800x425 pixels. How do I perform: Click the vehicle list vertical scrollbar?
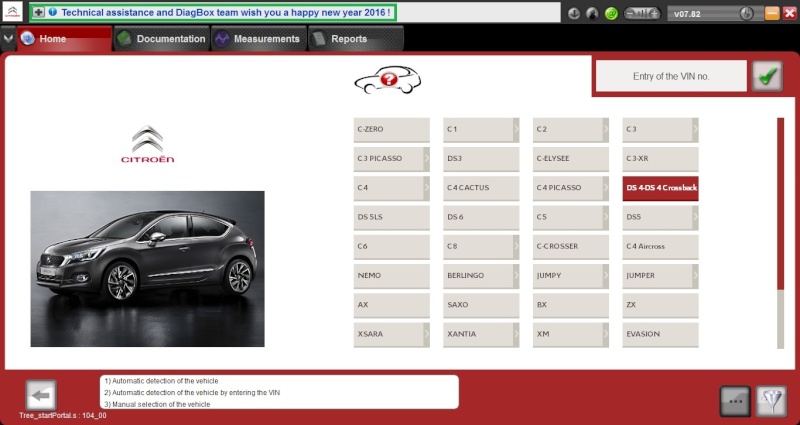pos(780,233)
